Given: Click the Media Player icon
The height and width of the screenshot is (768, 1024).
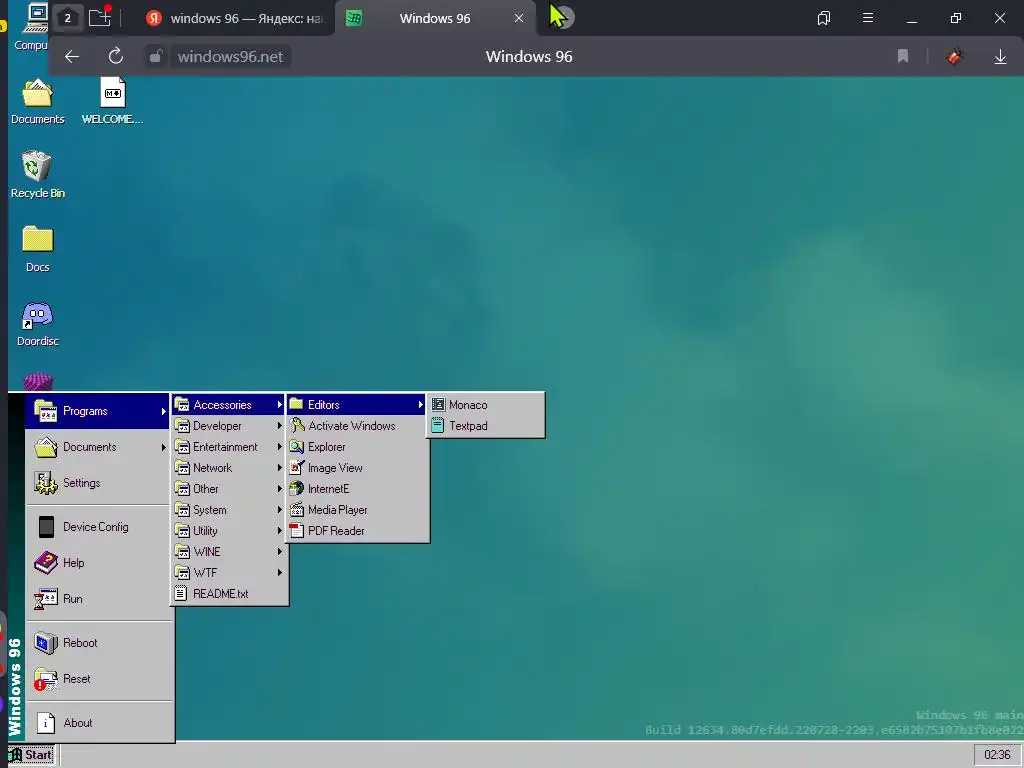Looking at the screenshot, I should coord(297,509).
